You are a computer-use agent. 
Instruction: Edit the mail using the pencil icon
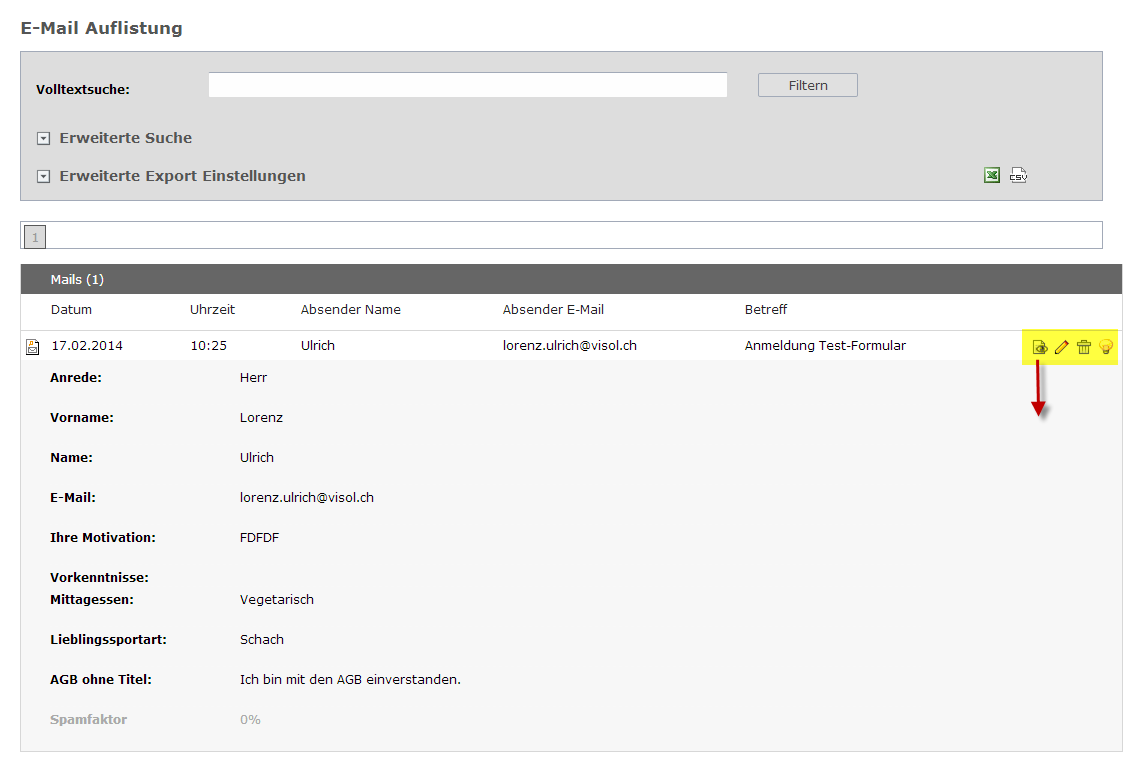(1062, 347)
